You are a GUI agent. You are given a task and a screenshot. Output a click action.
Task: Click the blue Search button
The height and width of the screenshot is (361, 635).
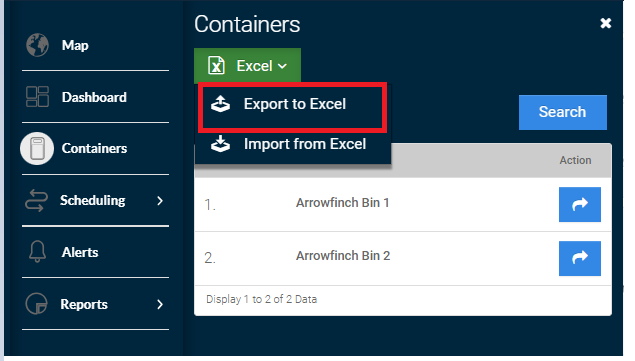(x=563, y=112)
